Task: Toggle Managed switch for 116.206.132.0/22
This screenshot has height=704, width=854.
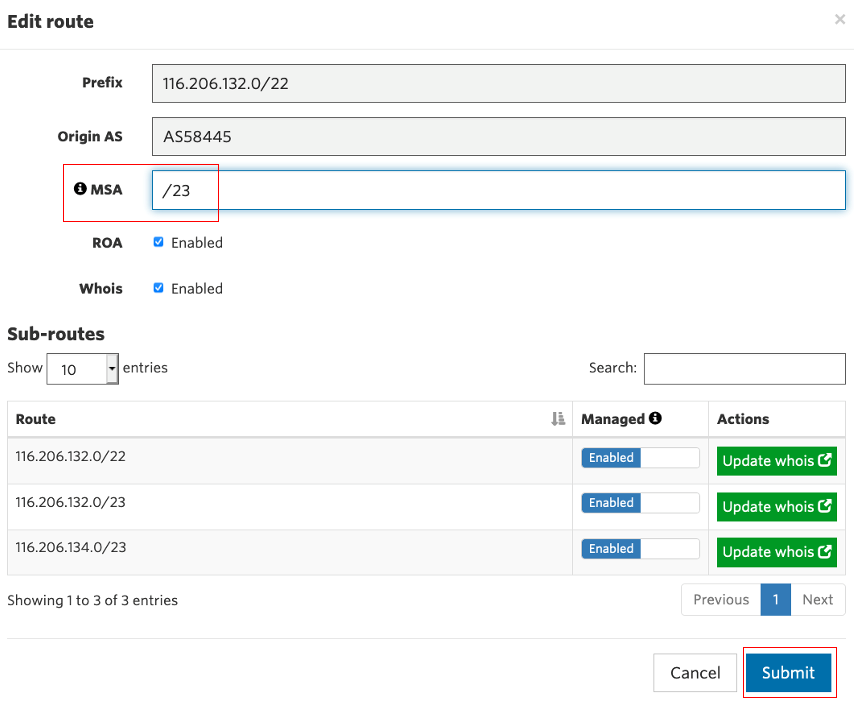Action: coord(640,457)
